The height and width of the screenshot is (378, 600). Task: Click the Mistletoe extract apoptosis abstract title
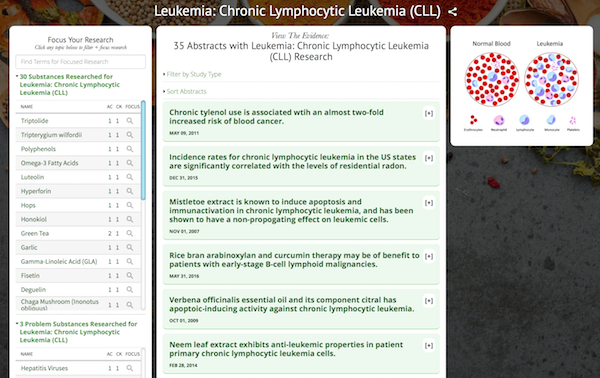click(x=291, y=210)
